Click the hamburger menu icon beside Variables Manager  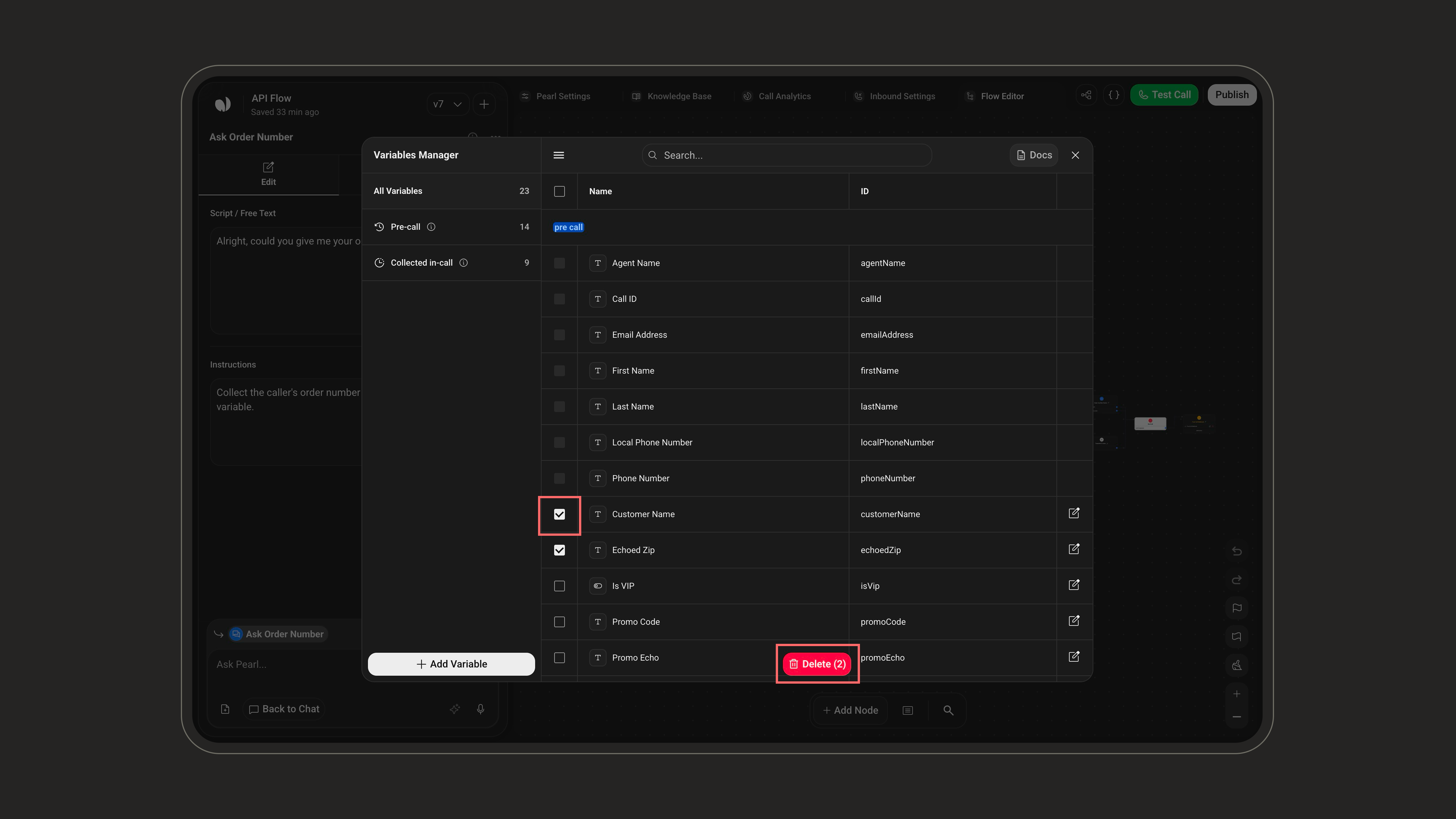coord(559,155)
